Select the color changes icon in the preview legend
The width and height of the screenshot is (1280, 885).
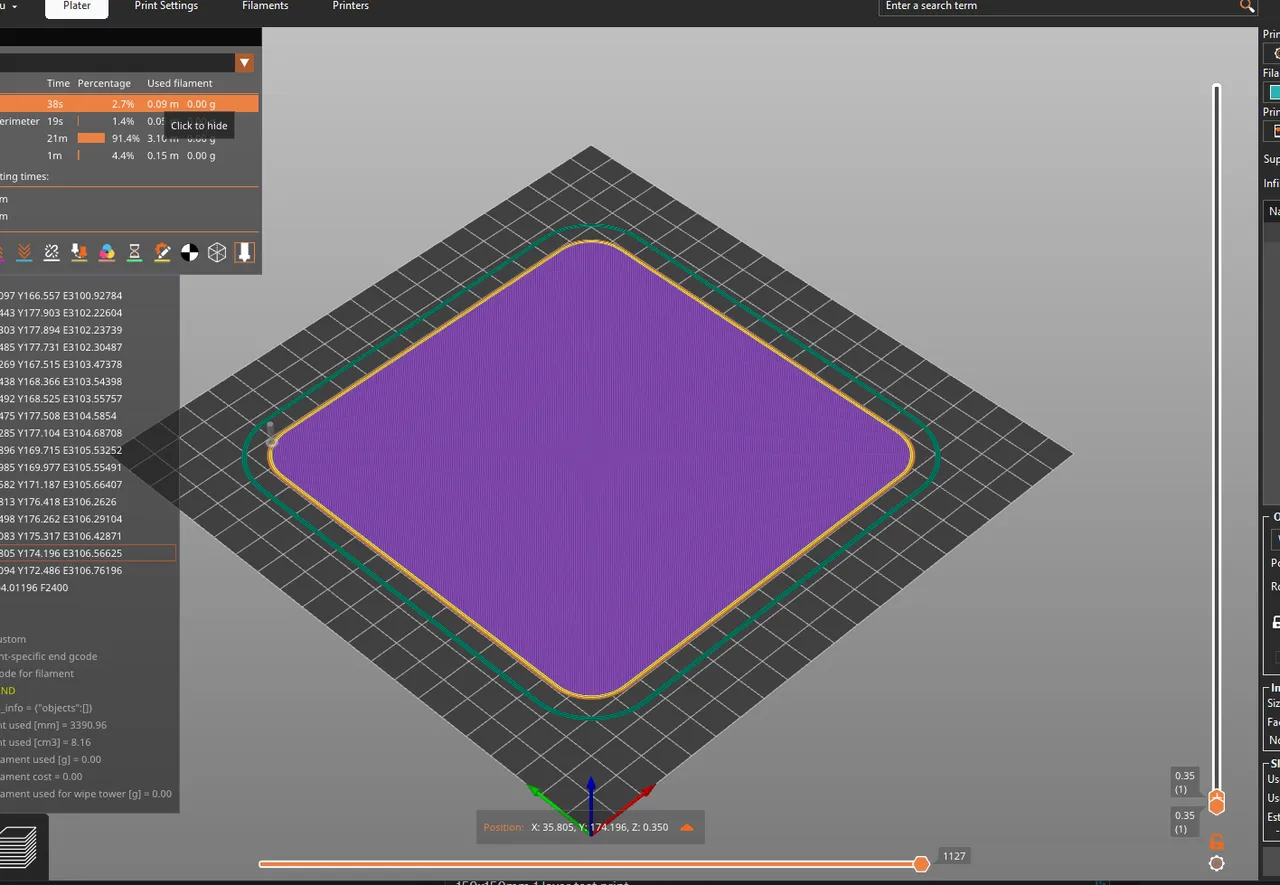pos(106,252)
